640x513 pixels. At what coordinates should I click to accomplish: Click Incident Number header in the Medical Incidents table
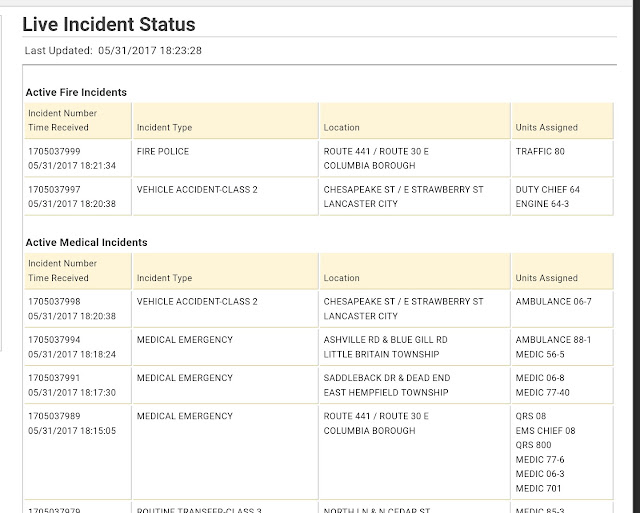point(63,264)
